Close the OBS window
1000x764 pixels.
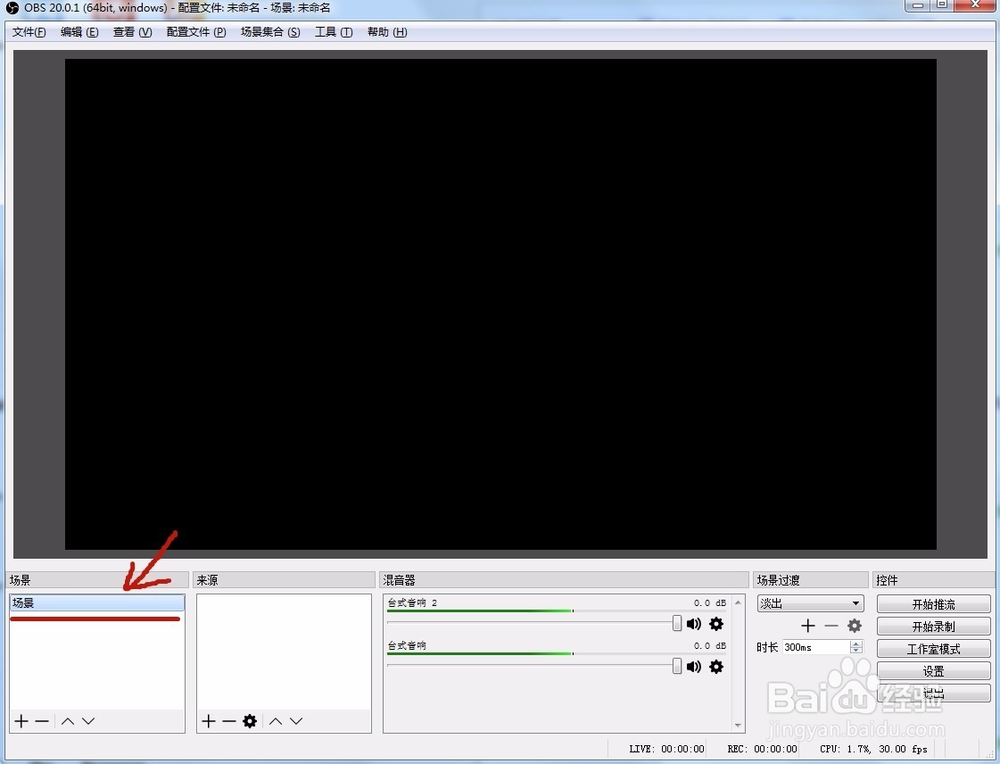pyautogui.click(x=975, y=5)
